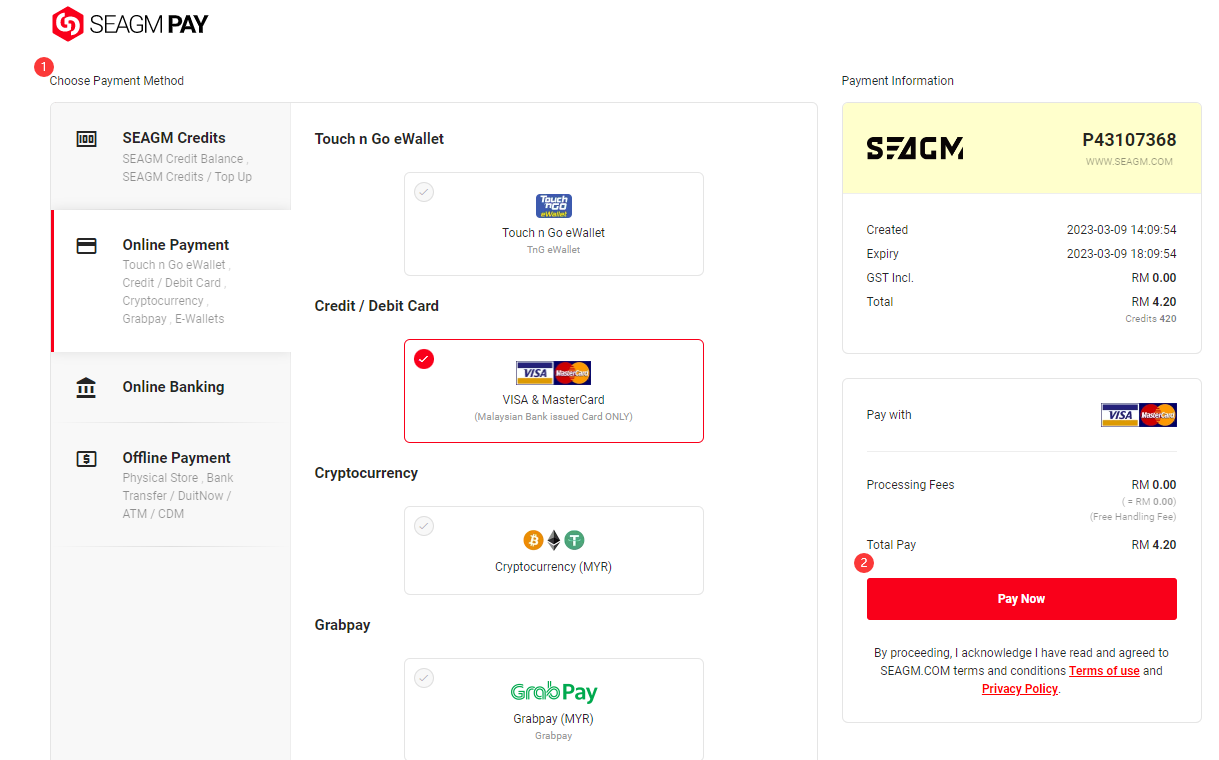The height and width of the screenshot is (760, 1219).
Task: Click the Credit / Debit Card section heading
Action: coord(377,306)
